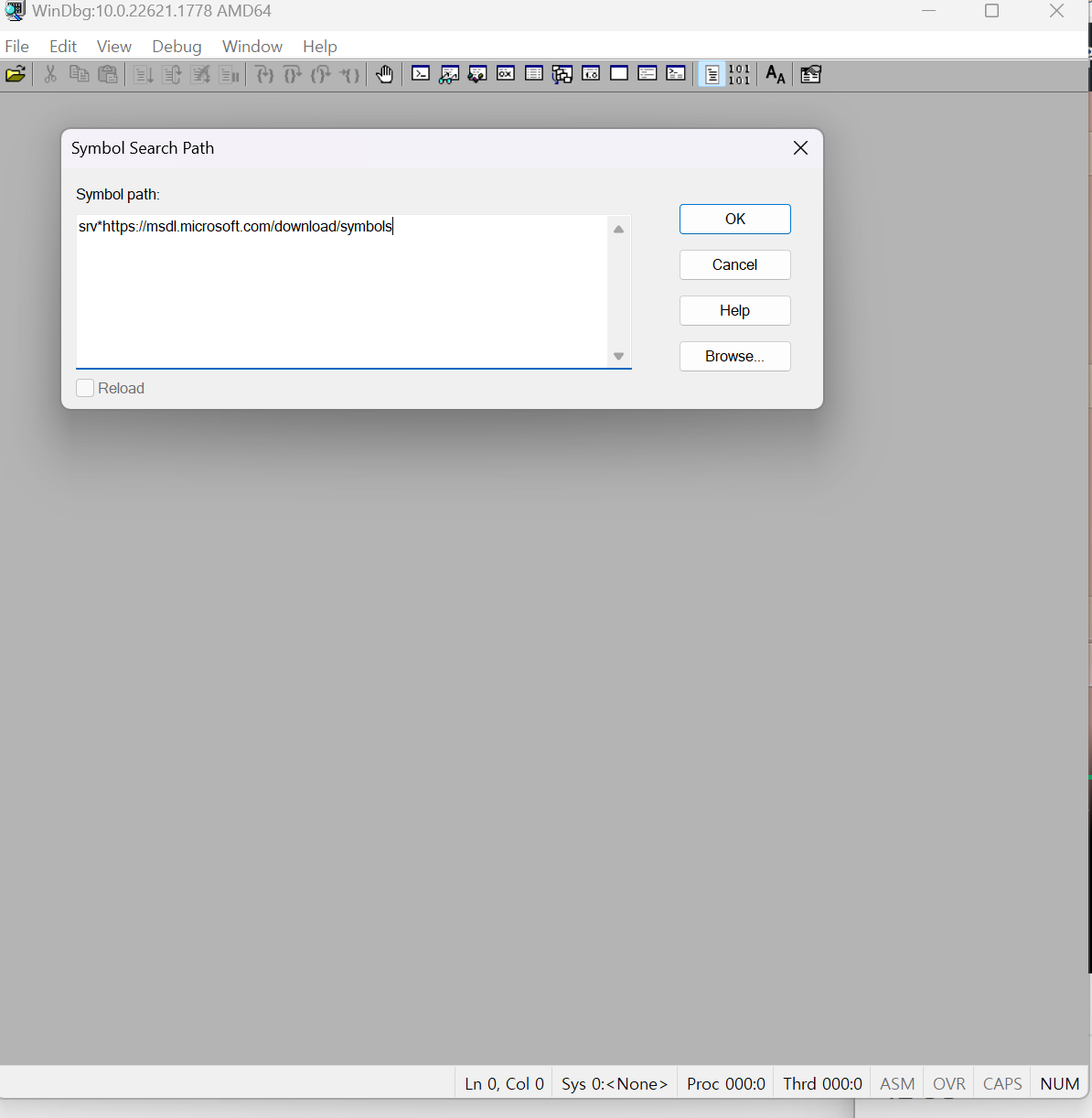Click the CAPS status bar indicator

pos(1002,1083)
